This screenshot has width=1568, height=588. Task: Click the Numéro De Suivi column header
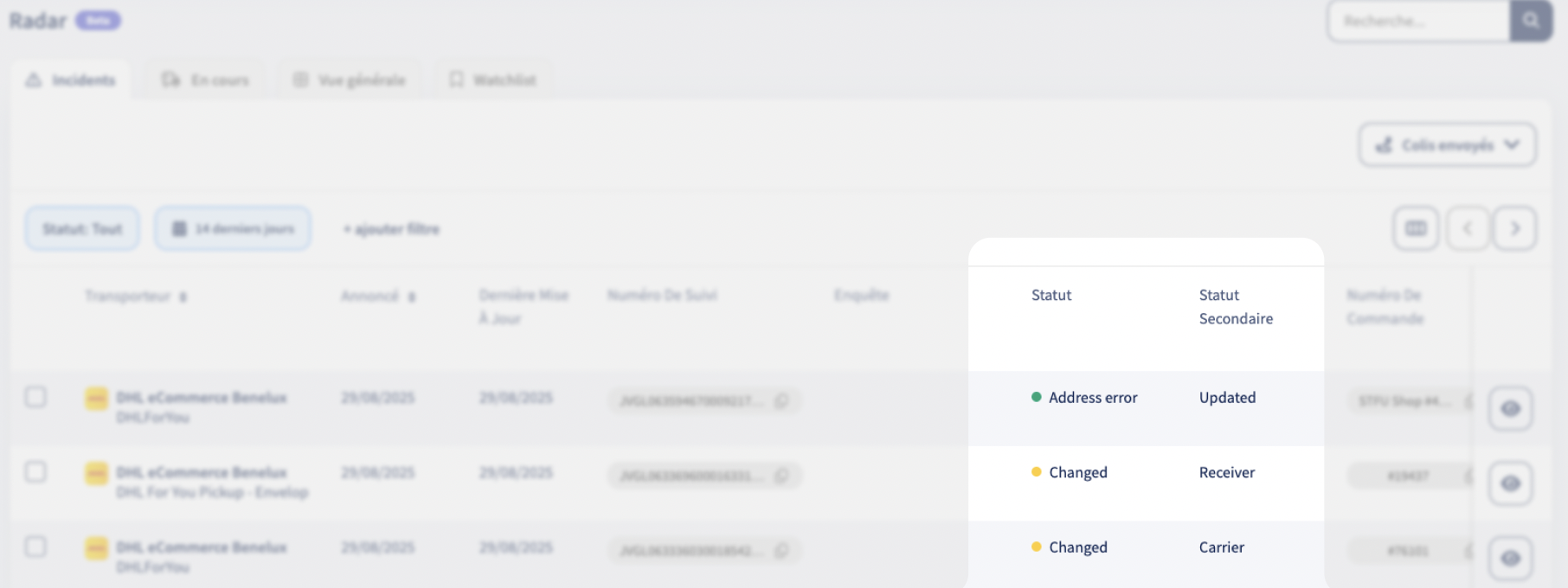tap(662, 295)
